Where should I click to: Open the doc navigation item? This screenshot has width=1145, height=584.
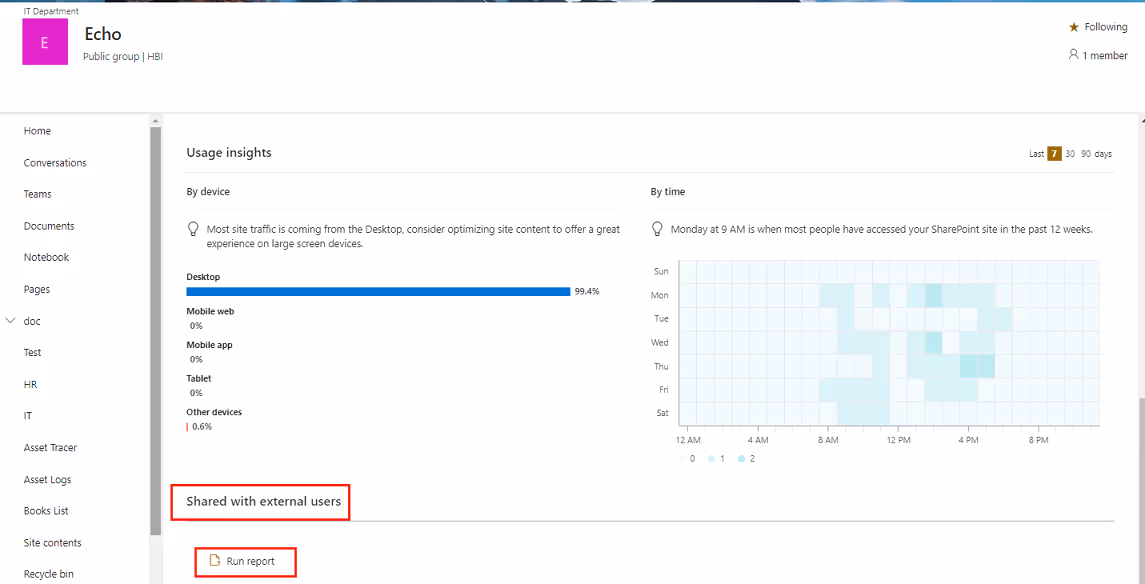coord(32,320)
